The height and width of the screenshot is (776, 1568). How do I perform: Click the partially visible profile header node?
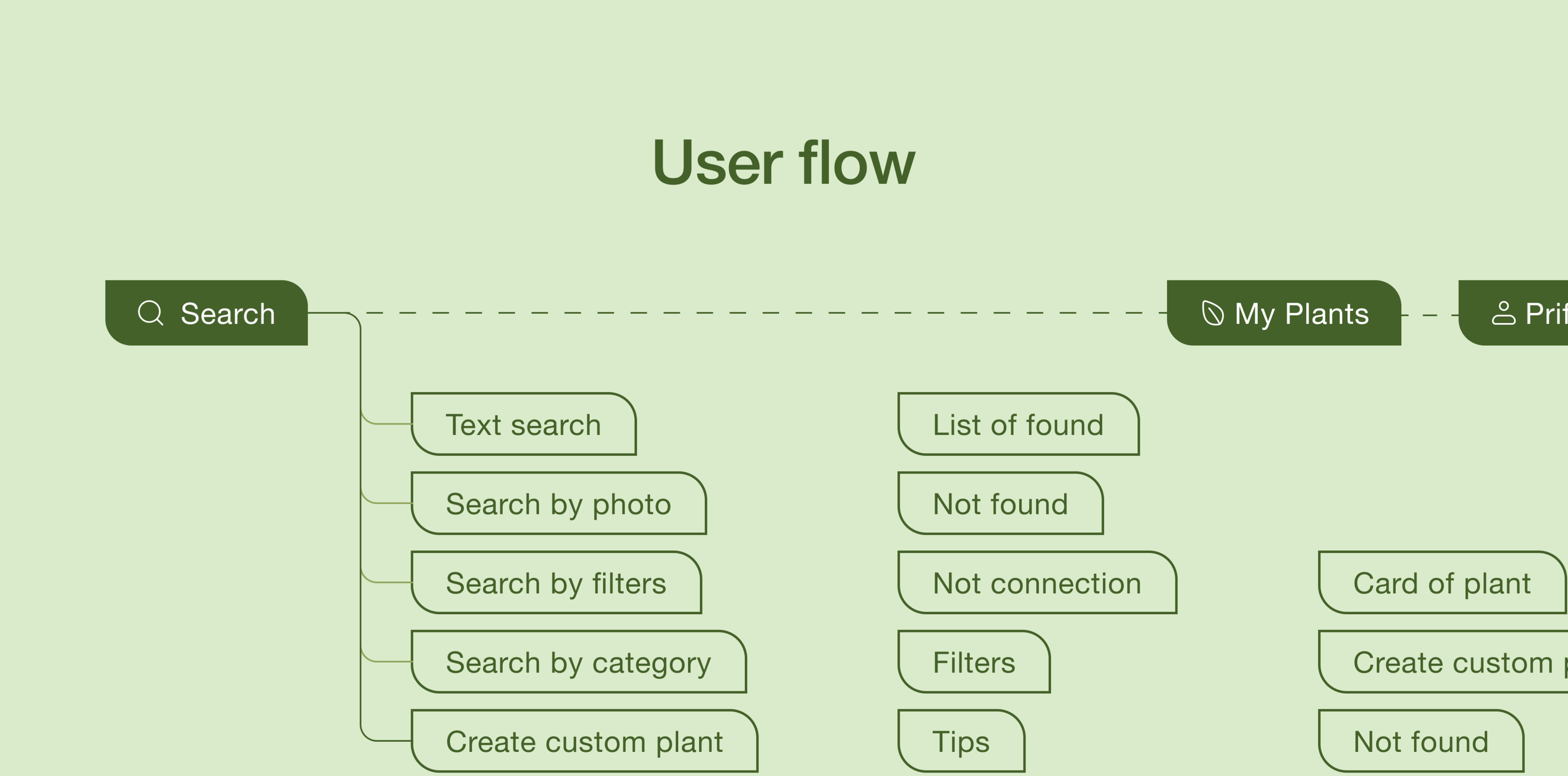point(1522,313)
